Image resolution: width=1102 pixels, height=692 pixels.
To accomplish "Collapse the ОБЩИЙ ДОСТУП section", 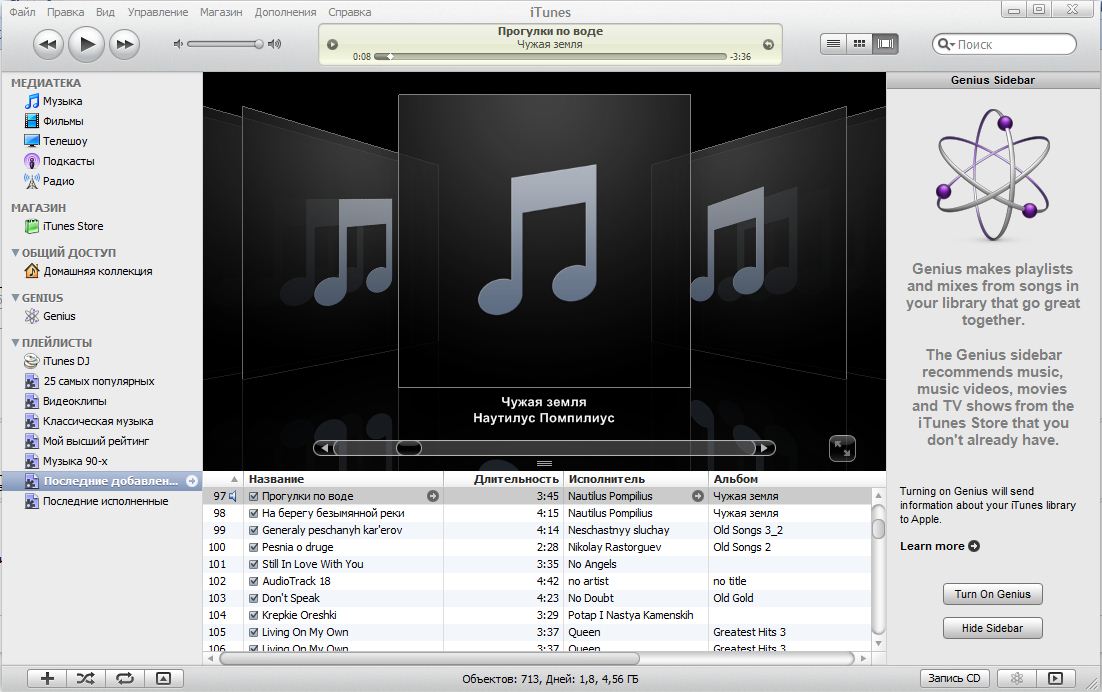I will [x=15, y=253].
